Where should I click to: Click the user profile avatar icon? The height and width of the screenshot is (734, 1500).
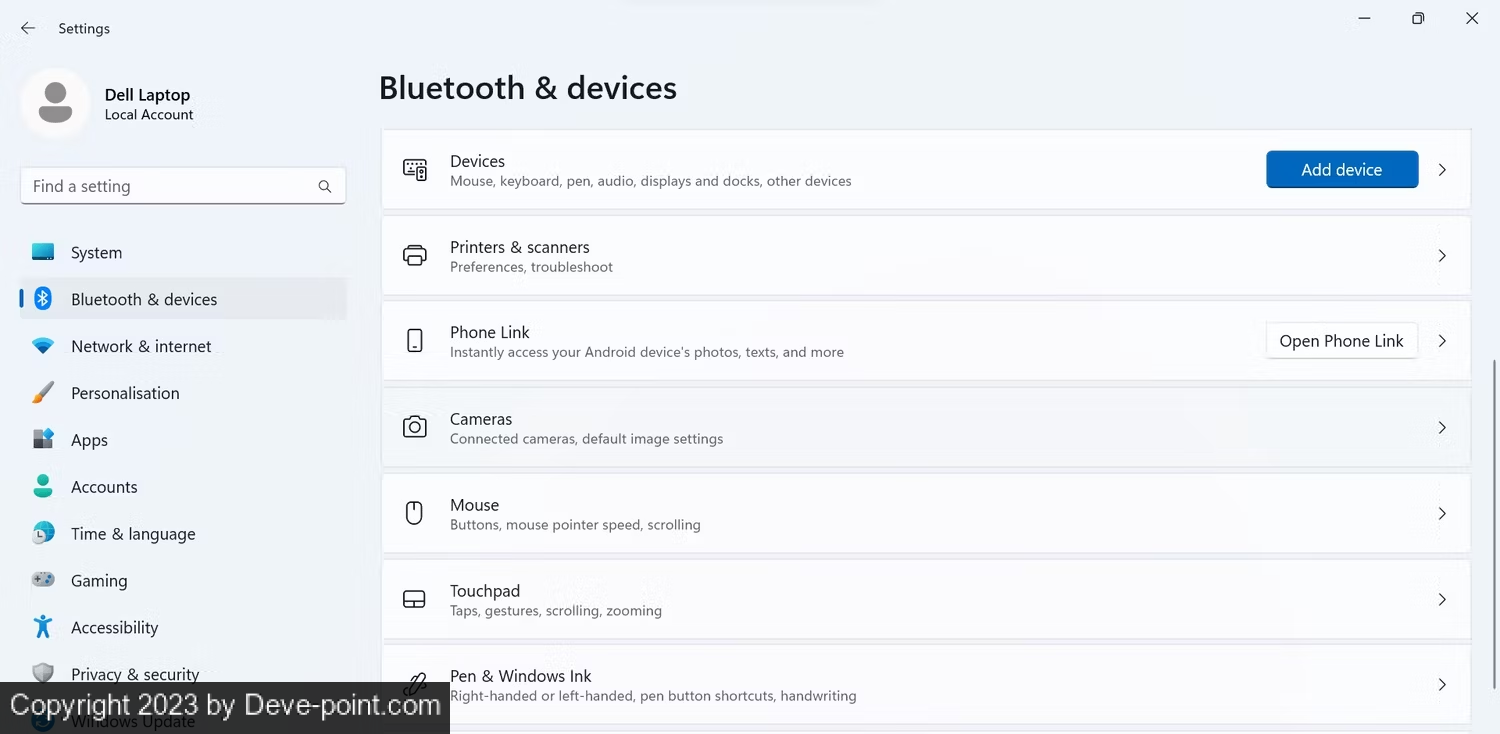(55, 103)
